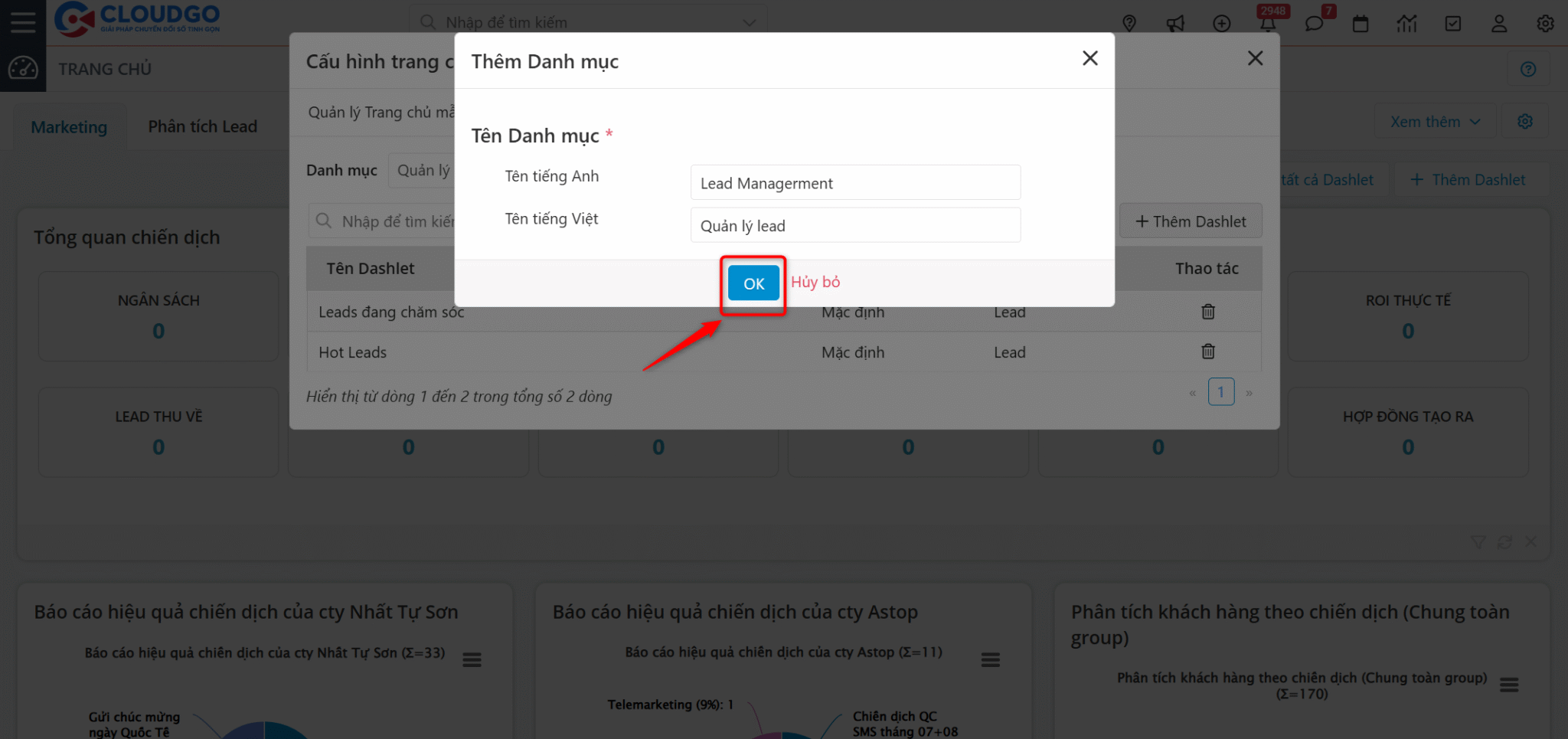Screen dimensions: 1568x739
Task: Switch to the Marketing tab
Action: tap(69, 127)
